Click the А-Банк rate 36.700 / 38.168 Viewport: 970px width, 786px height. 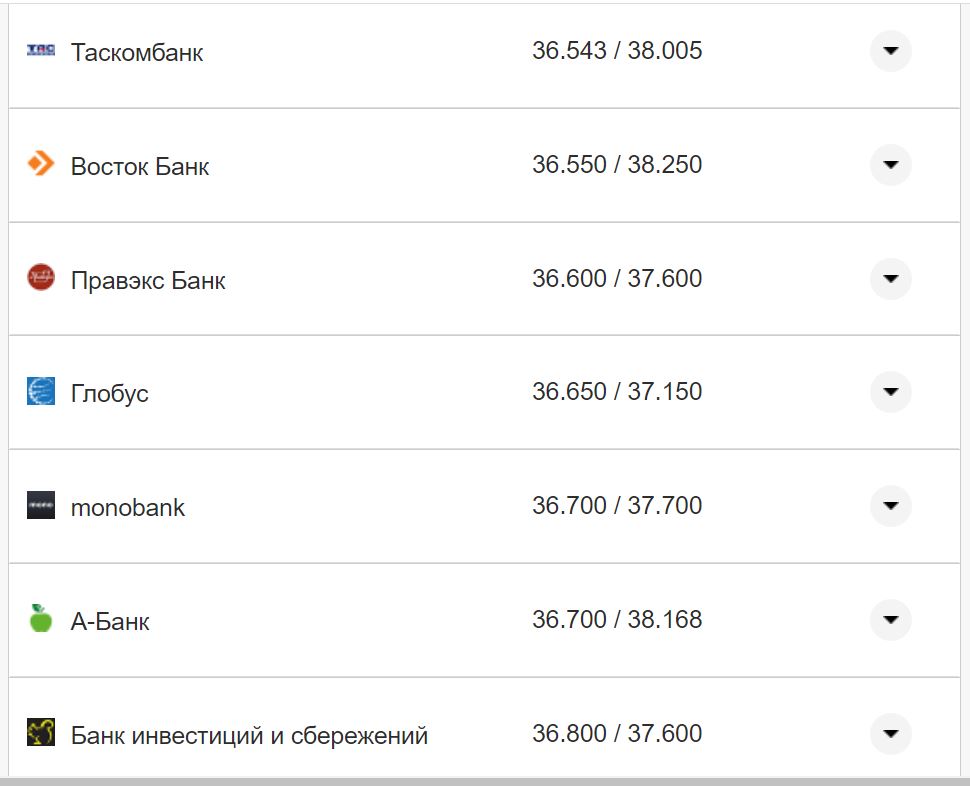tap(617, 620)
